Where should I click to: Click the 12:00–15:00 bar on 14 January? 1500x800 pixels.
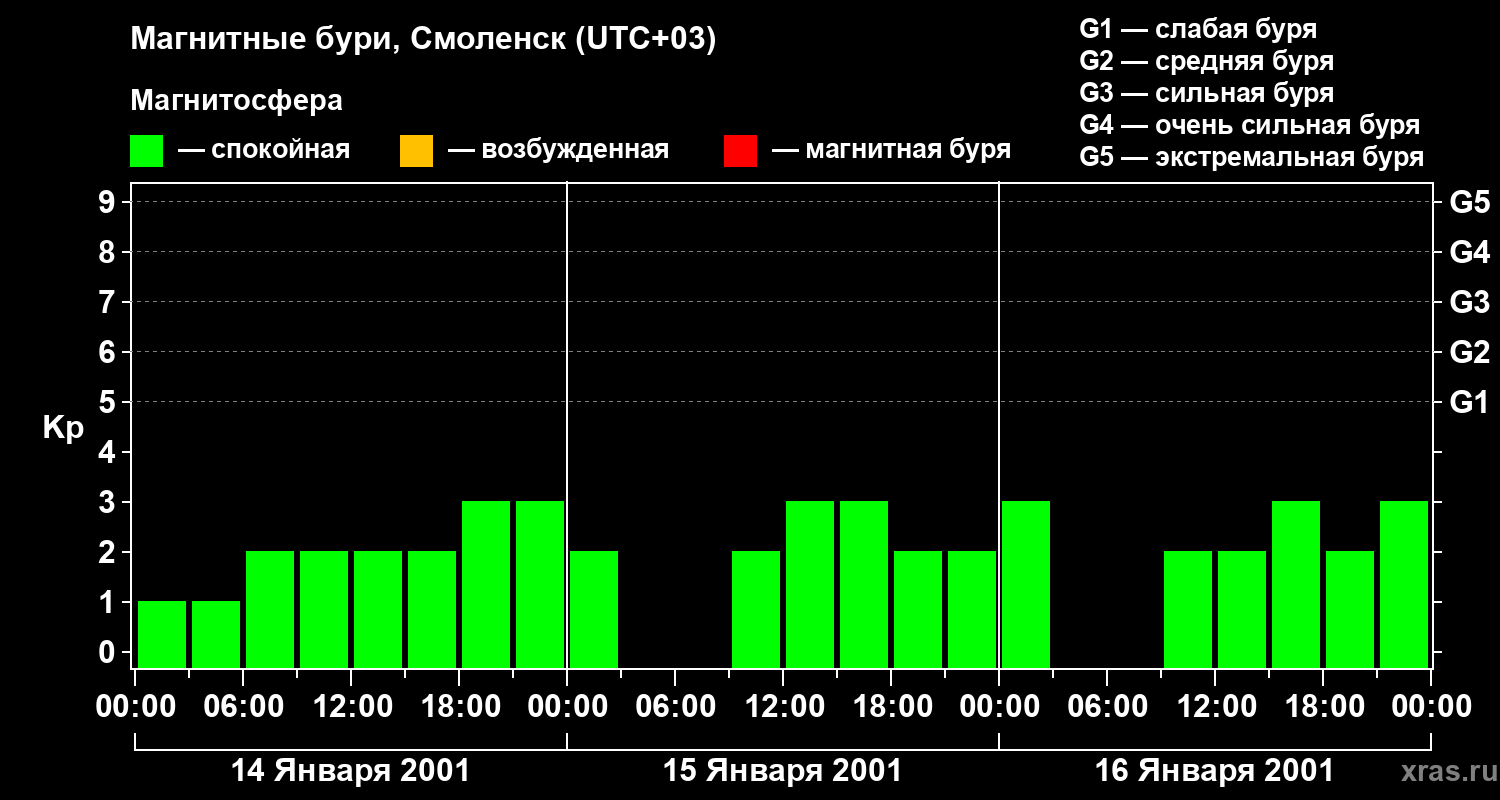[x=378, y=609]
